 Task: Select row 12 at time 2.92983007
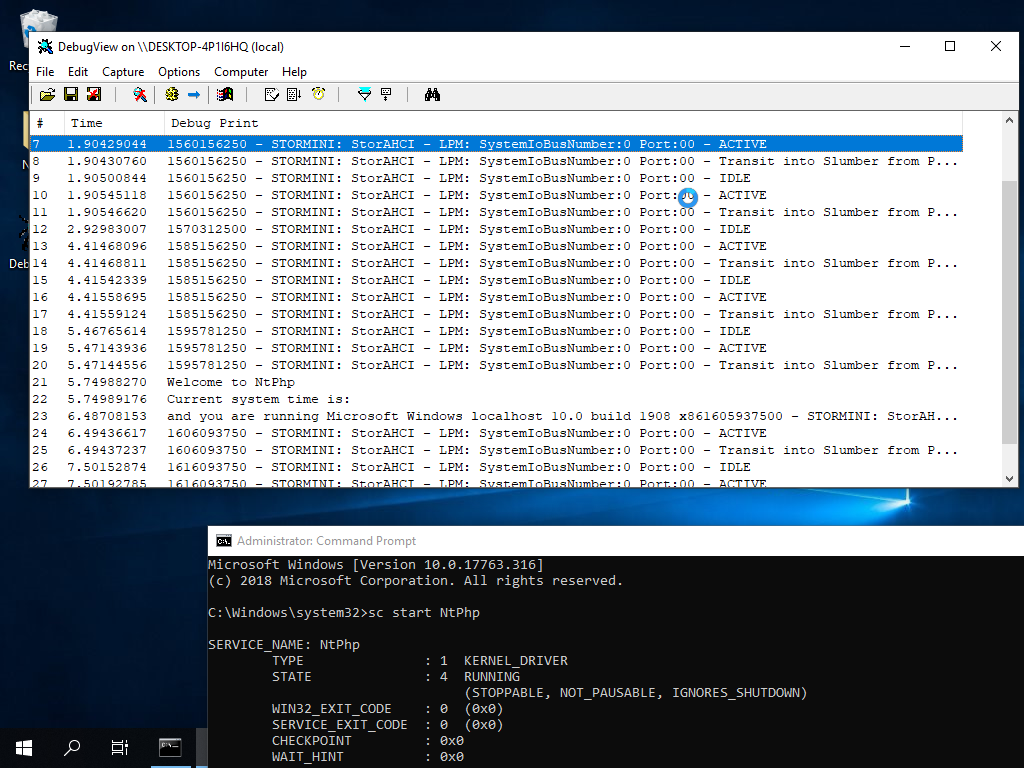496,229
